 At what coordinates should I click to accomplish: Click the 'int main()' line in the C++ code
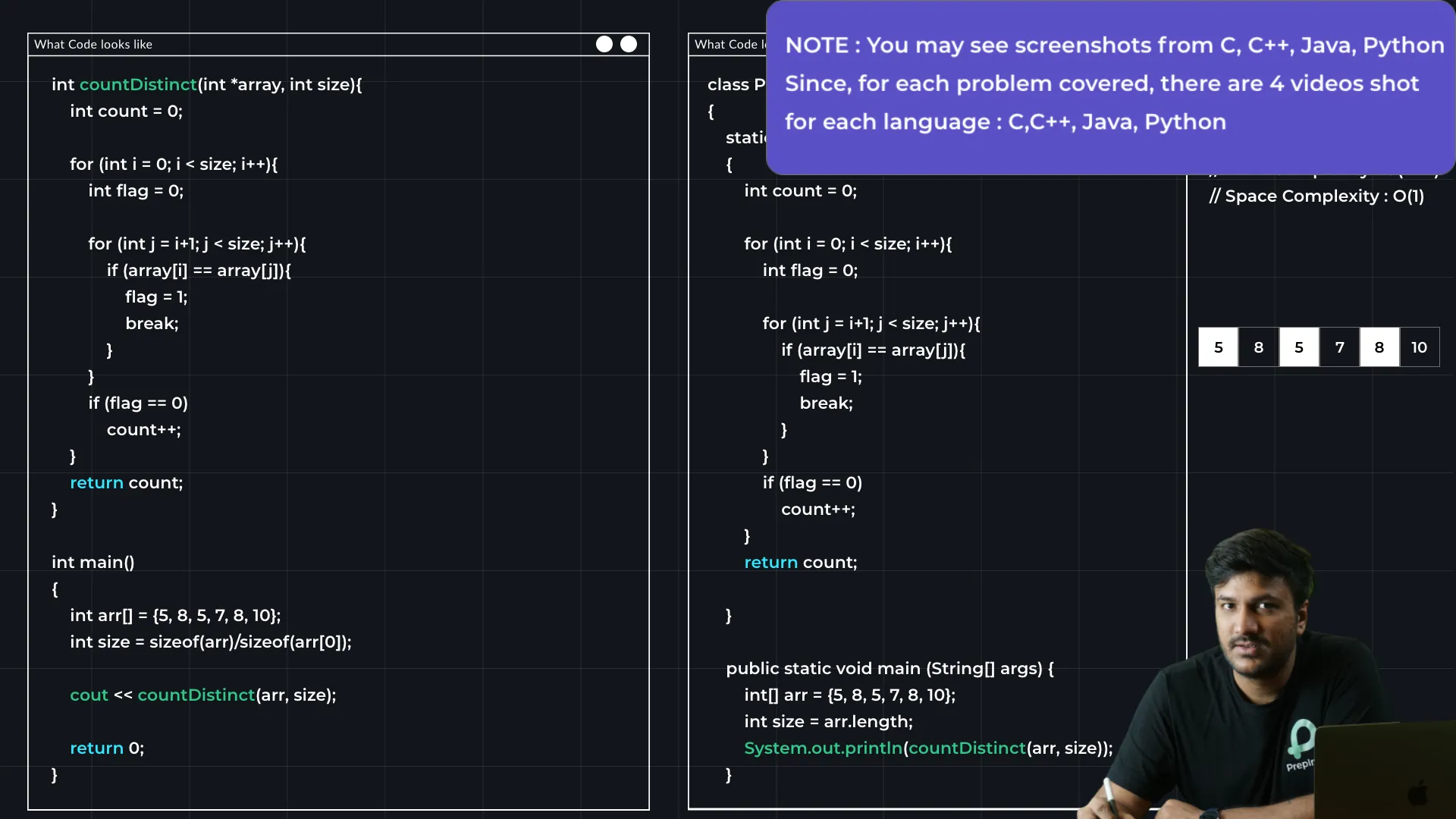93,562
